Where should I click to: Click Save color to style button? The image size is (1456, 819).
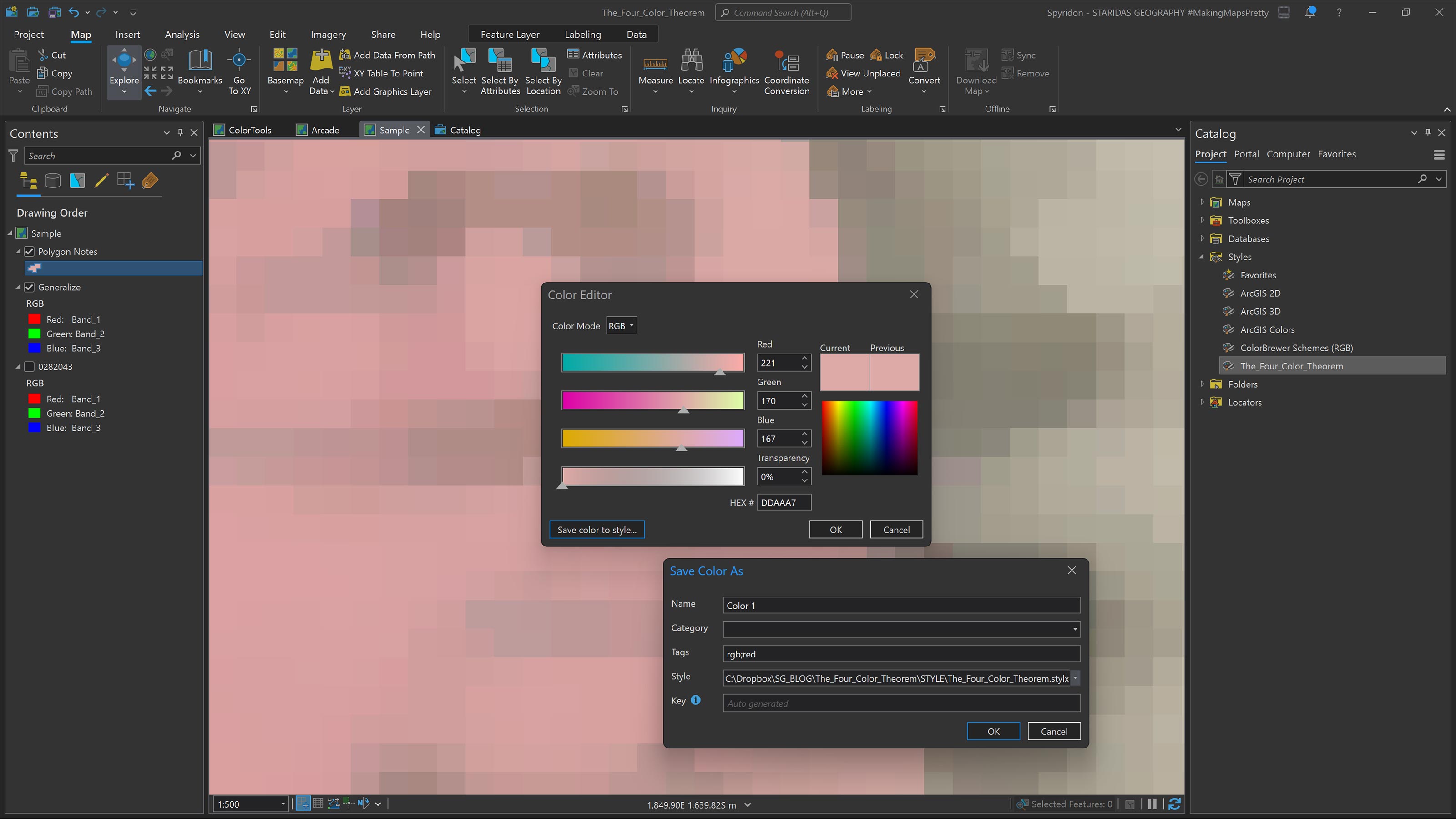click(597, 530)
